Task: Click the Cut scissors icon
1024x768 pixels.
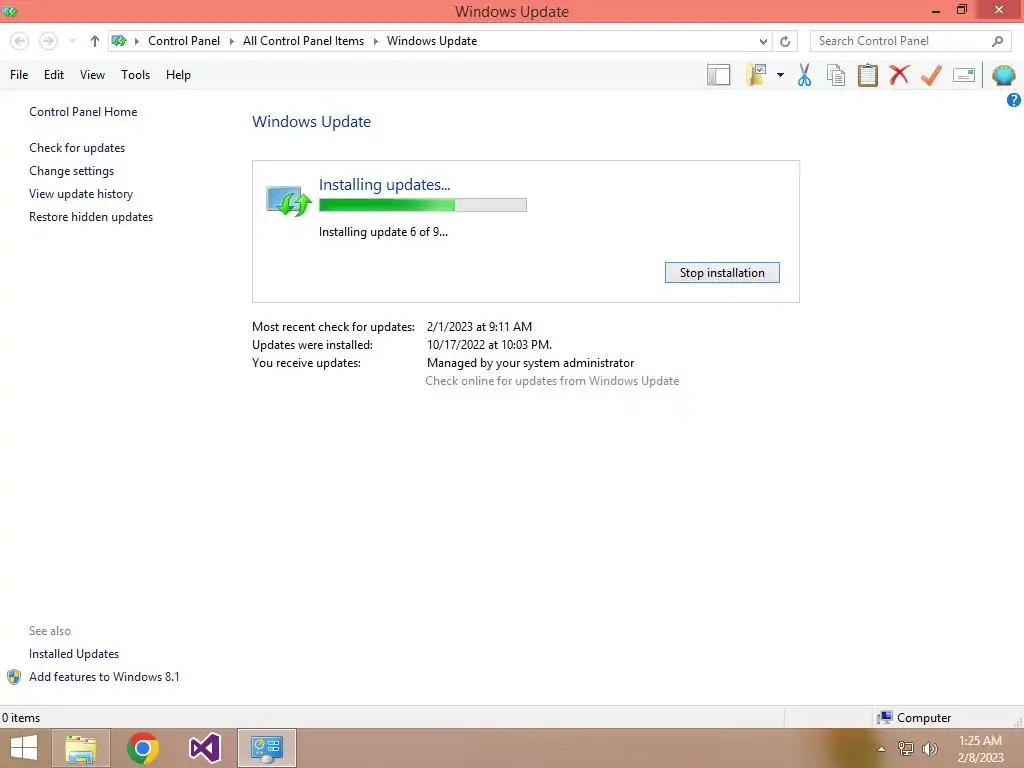Action: pos(805,75)
